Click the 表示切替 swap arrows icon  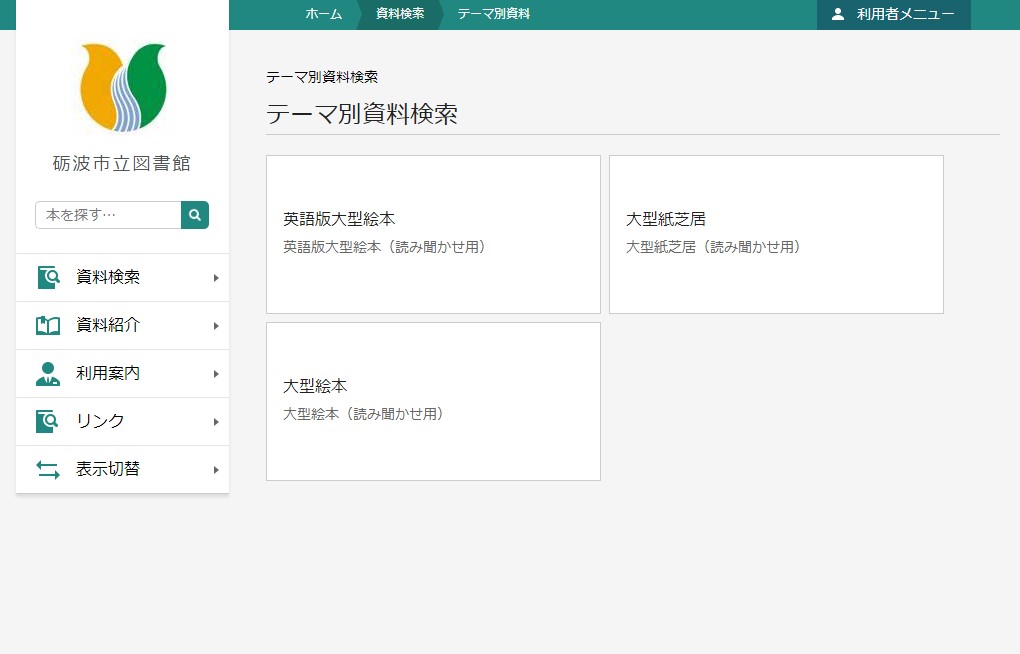coord(47,469)
